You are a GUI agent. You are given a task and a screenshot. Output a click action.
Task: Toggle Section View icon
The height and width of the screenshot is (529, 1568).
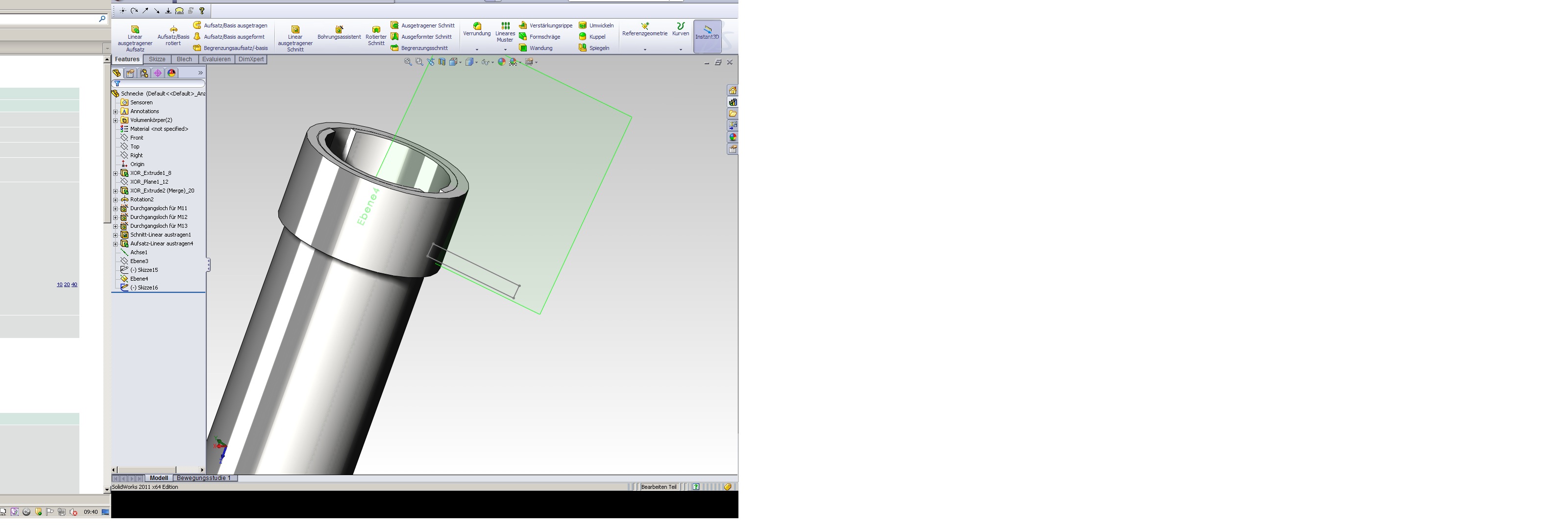442,62
